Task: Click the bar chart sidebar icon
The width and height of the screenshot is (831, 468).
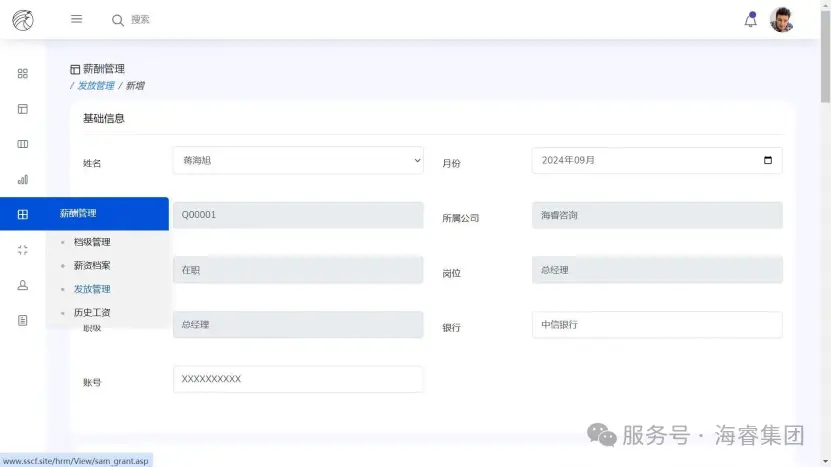Action: pyautogui.click(x=23, y=180)
